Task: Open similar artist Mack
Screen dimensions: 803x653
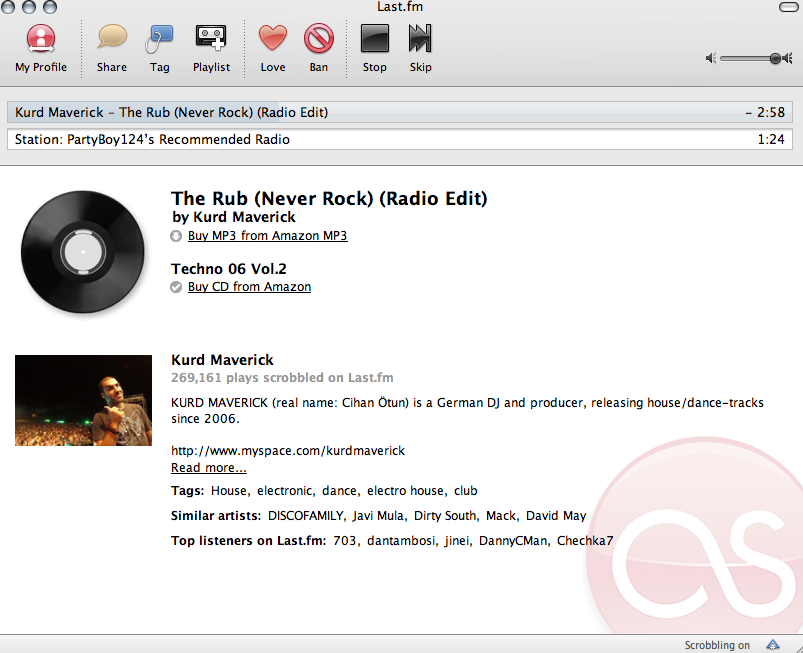Action: [501, 516]
